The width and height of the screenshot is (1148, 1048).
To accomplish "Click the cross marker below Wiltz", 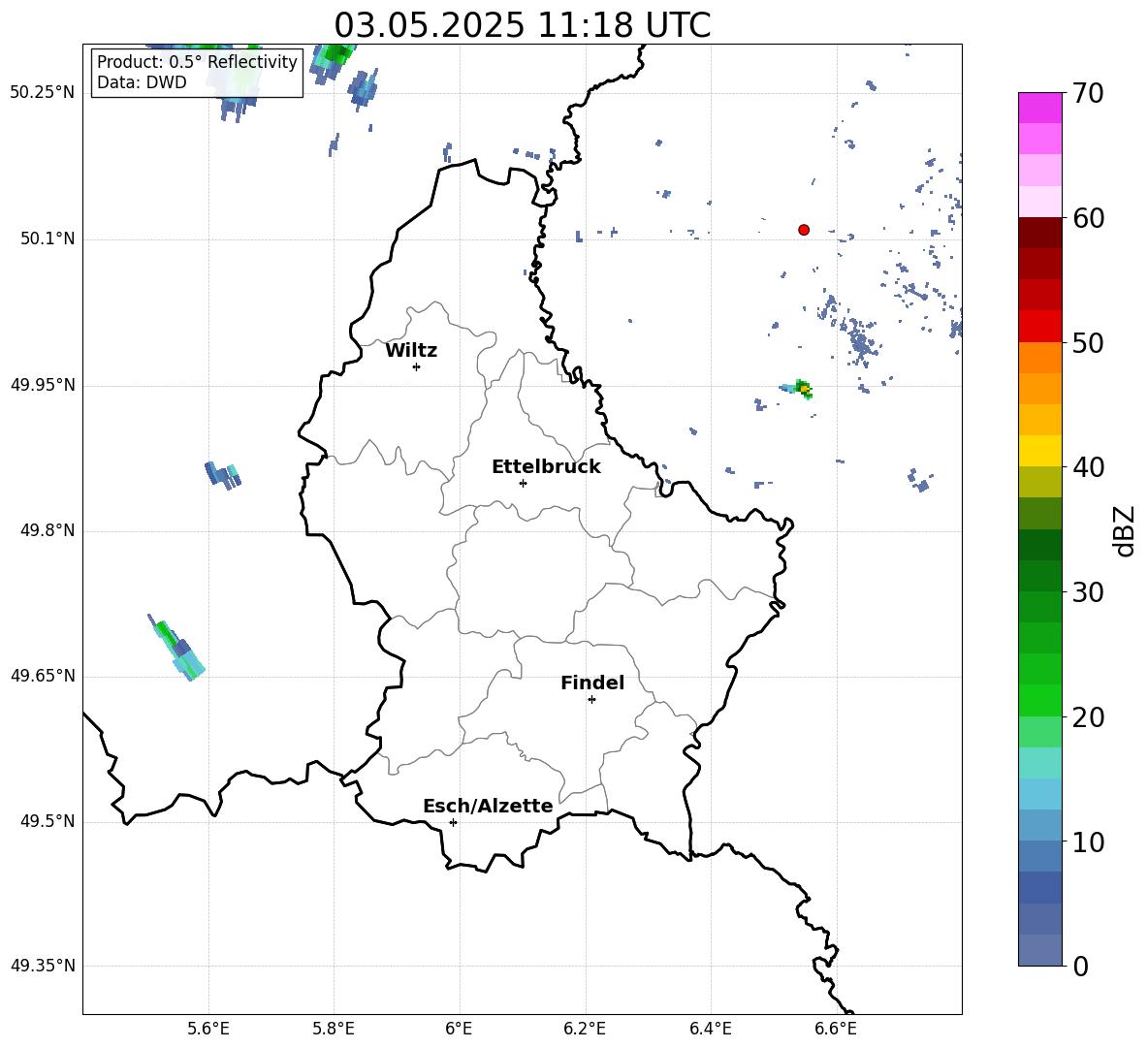I will pos(417,366).
